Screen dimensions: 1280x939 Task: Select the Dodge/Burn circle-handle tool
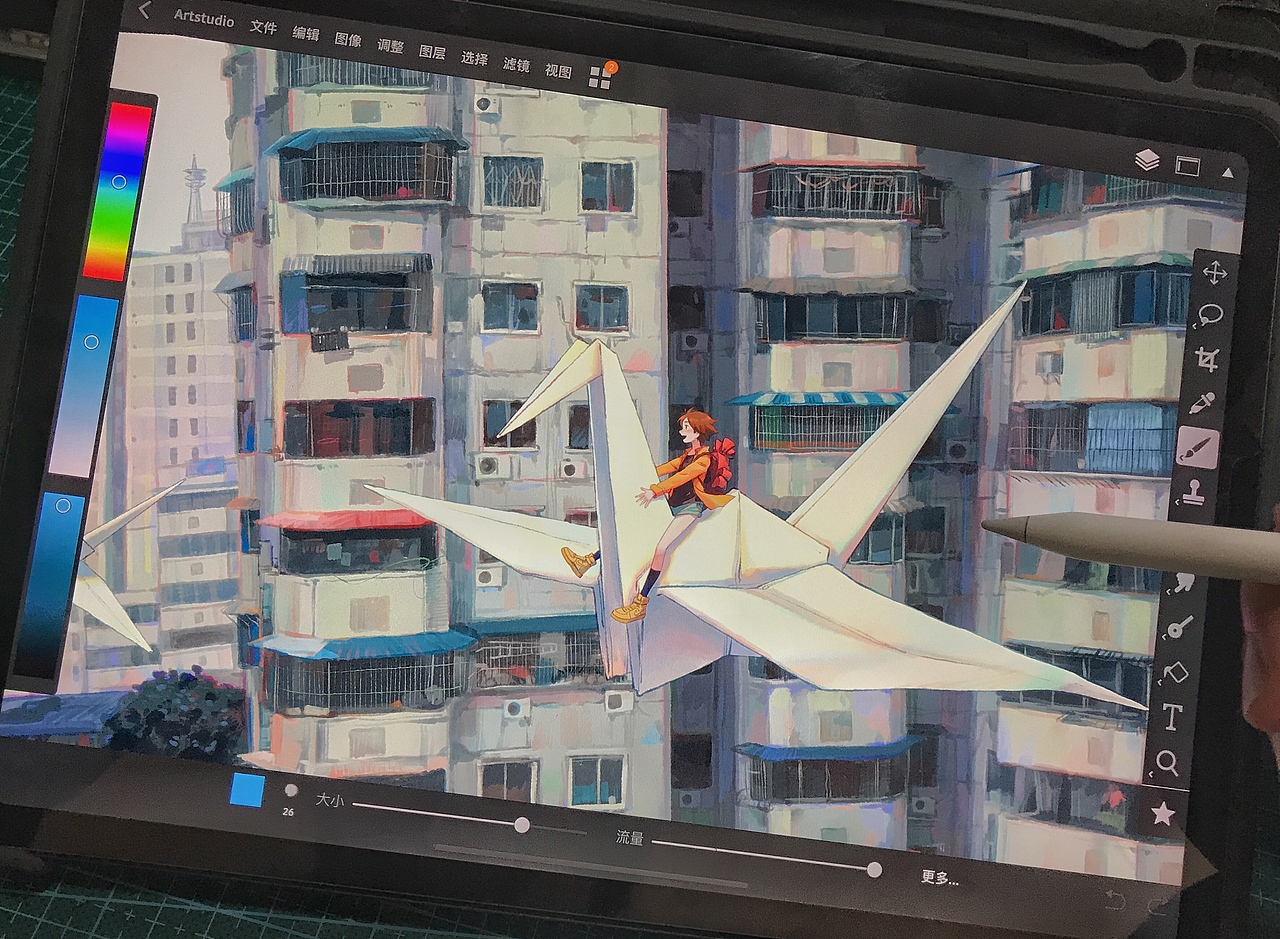[1180, 628]
